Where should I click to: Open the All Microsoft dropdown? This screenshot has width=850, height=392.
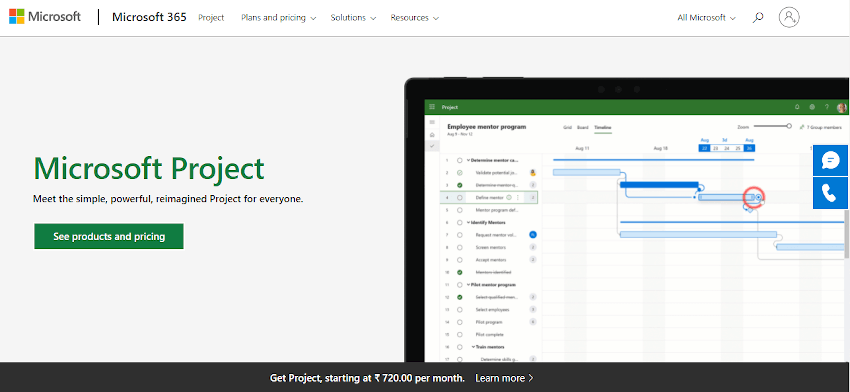pos(706,17)
